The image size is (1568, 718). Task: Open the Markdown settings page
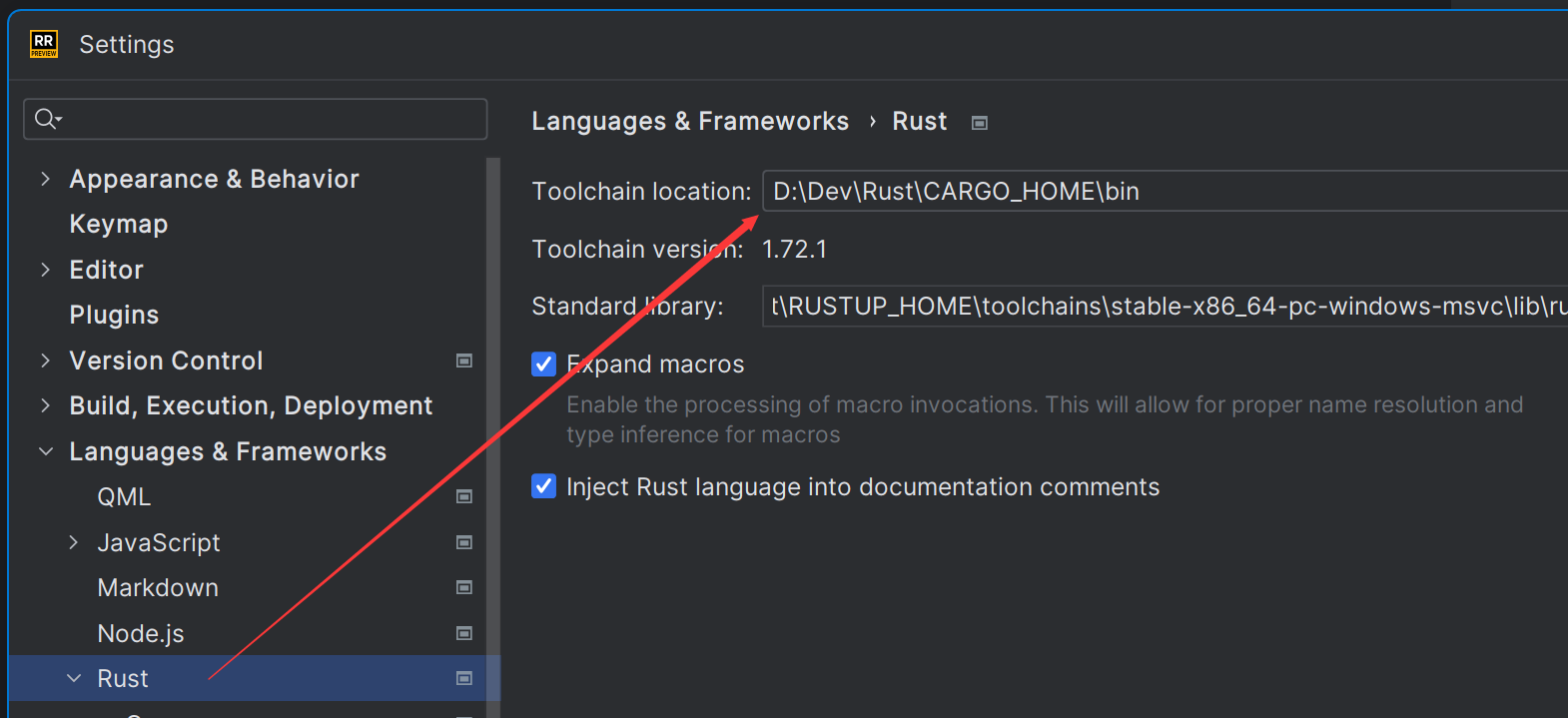coord(158,587)
